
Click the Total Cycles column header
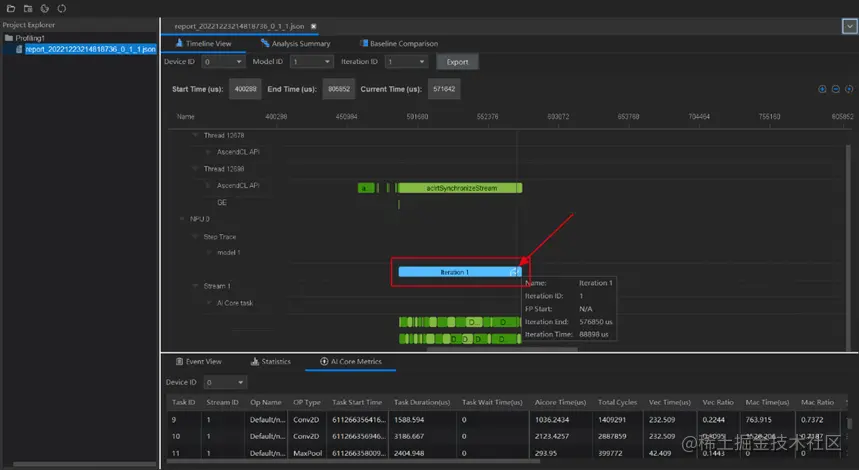click(617, 402)
